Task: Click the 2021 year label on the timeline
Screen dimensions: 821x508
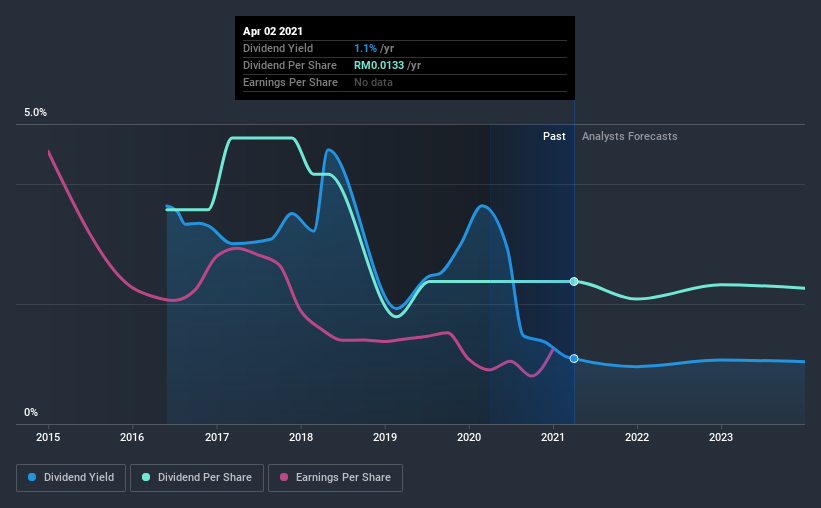Action: [553, 437]
